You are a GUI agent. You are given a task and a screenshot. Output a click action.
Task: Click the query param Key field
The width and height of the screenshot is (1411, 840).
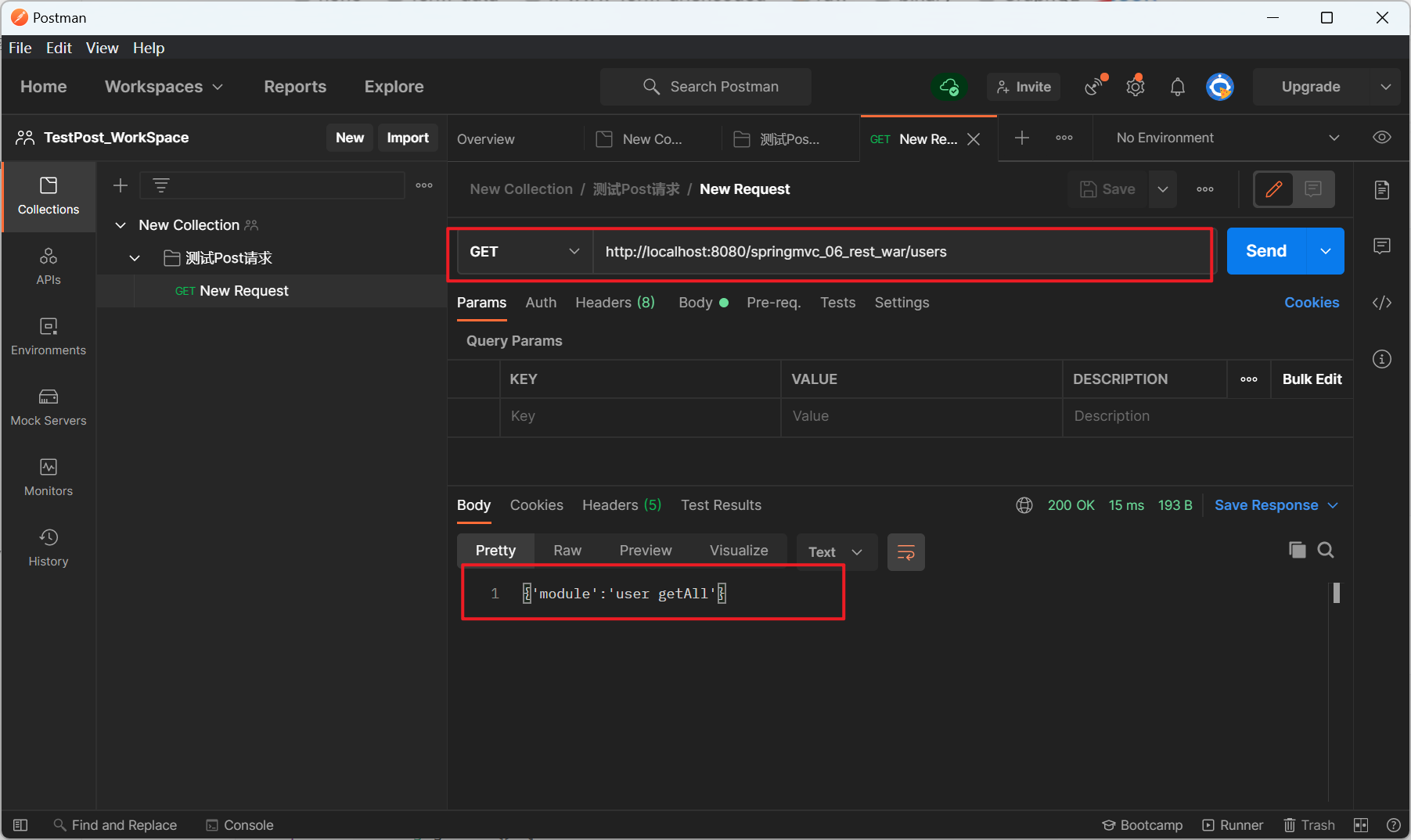pos(640,416)
